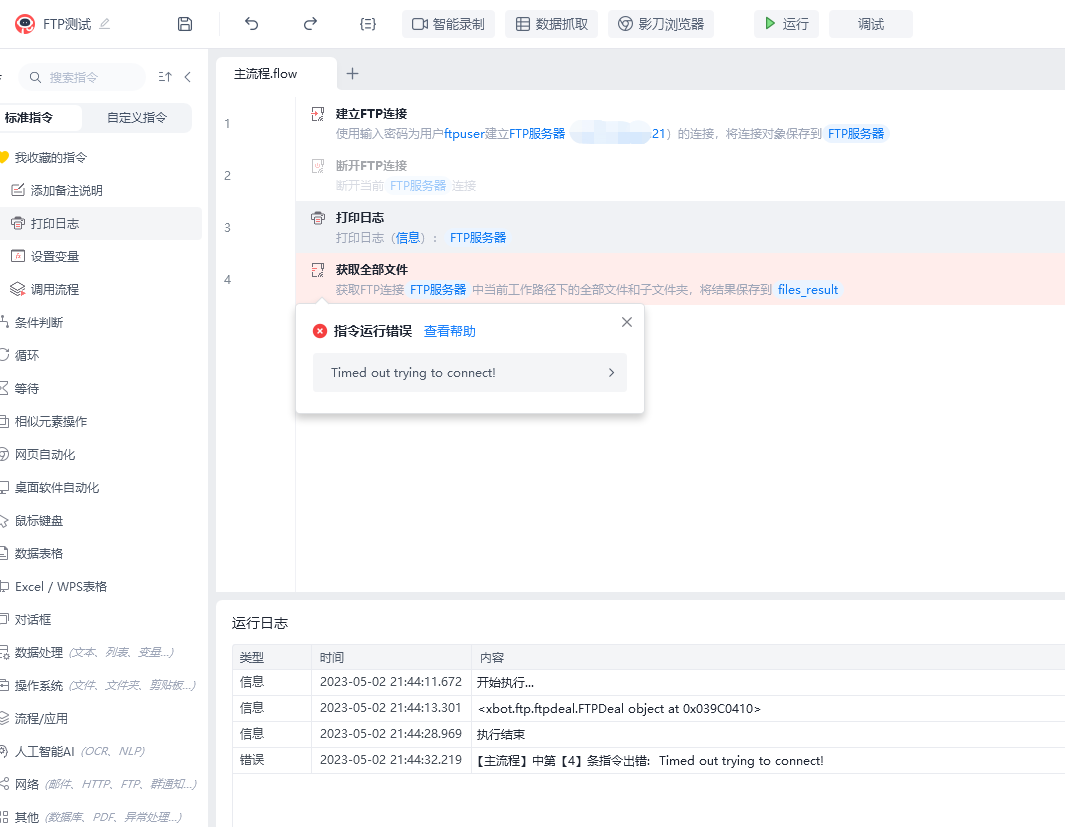Collapse the command panel with the left chevron
This screenshot has width=1065, height=827.
click(187, 77)
